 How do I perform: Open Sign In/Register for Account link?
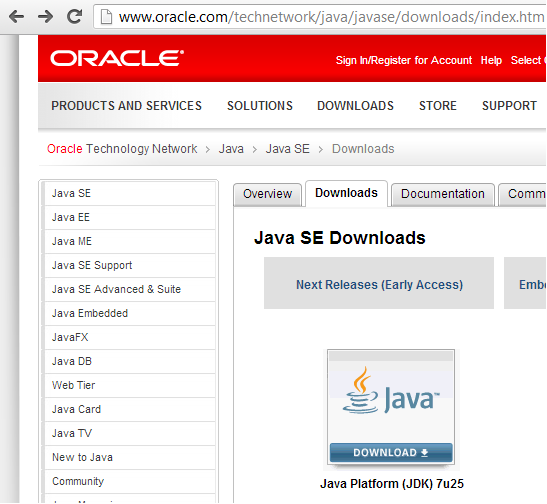tap(404, 60)
